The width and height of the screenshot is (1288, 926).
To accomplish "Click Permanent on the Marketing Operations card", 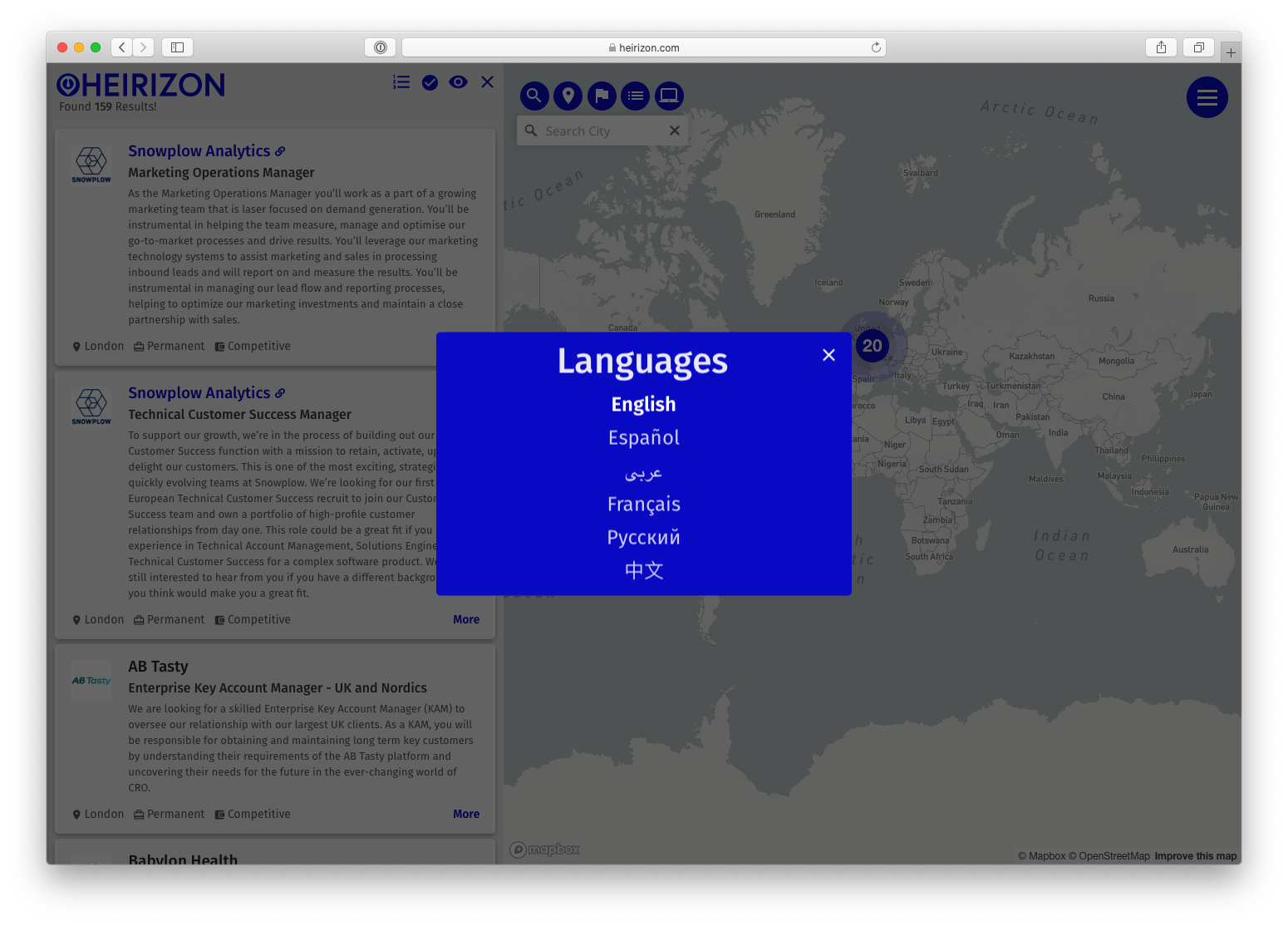I will pyautogui.click(x=170, y=347).
